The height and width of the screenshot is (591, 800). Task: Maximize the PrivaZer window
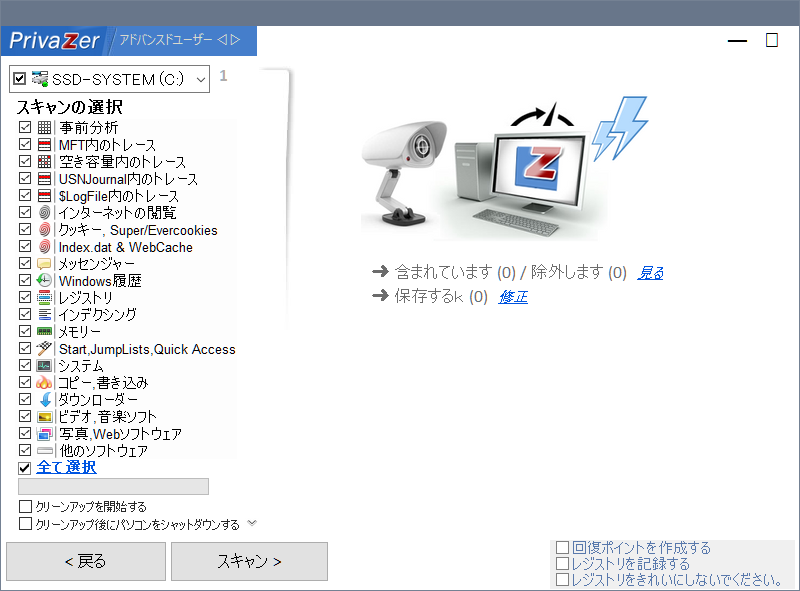(772, 40)
